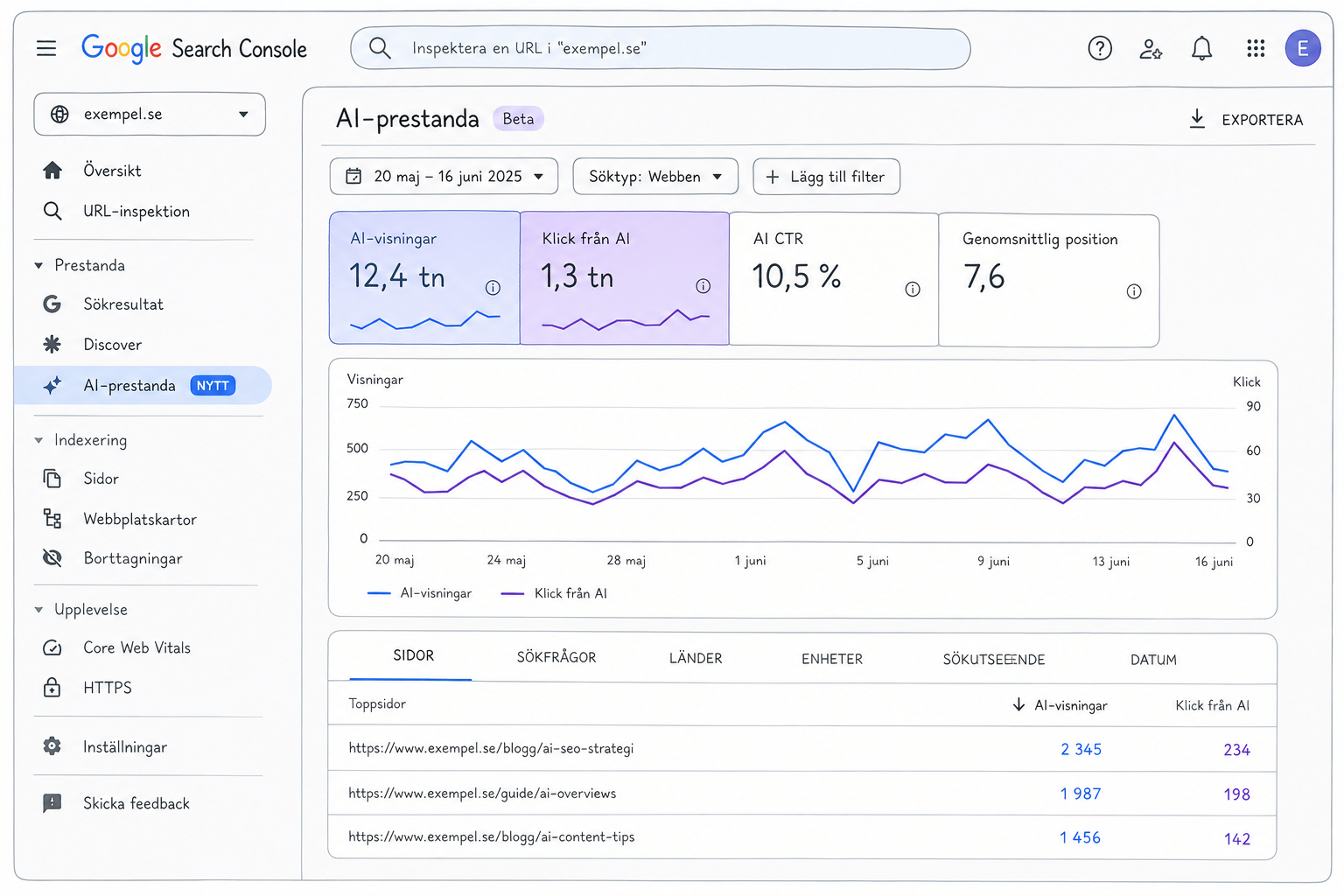Open the Sökresultat report link

coord(123,304)
